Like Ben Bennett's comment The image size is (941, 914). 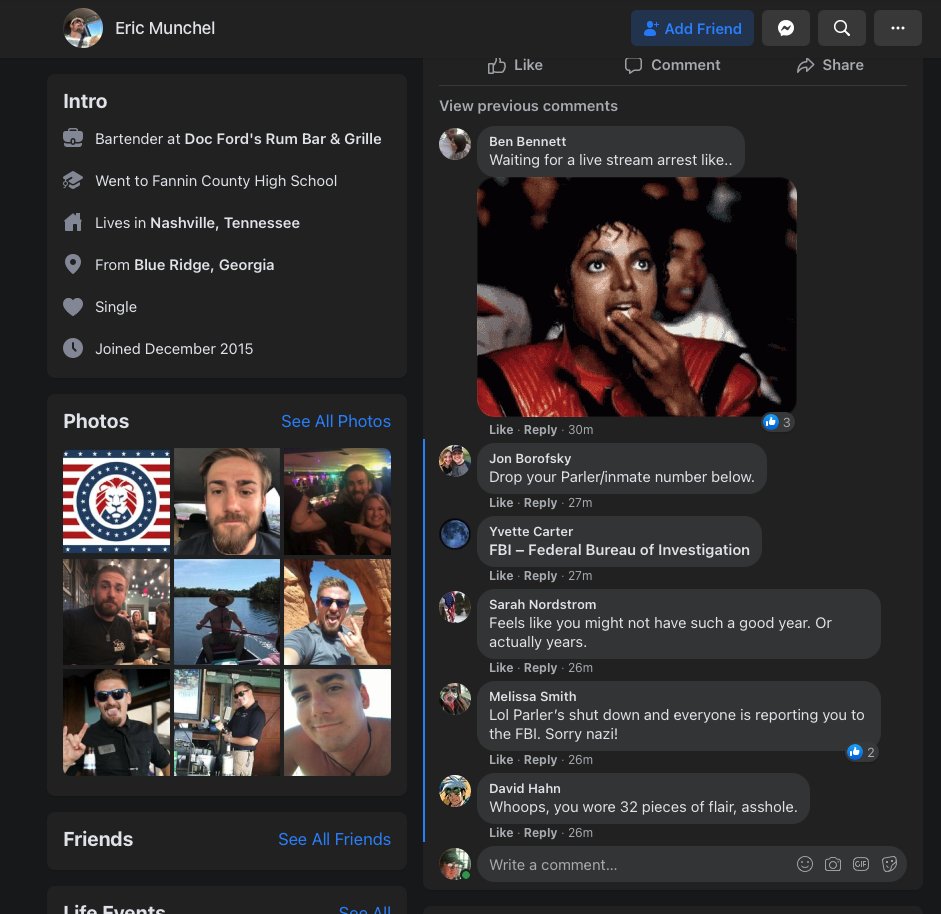coord(501,430)
